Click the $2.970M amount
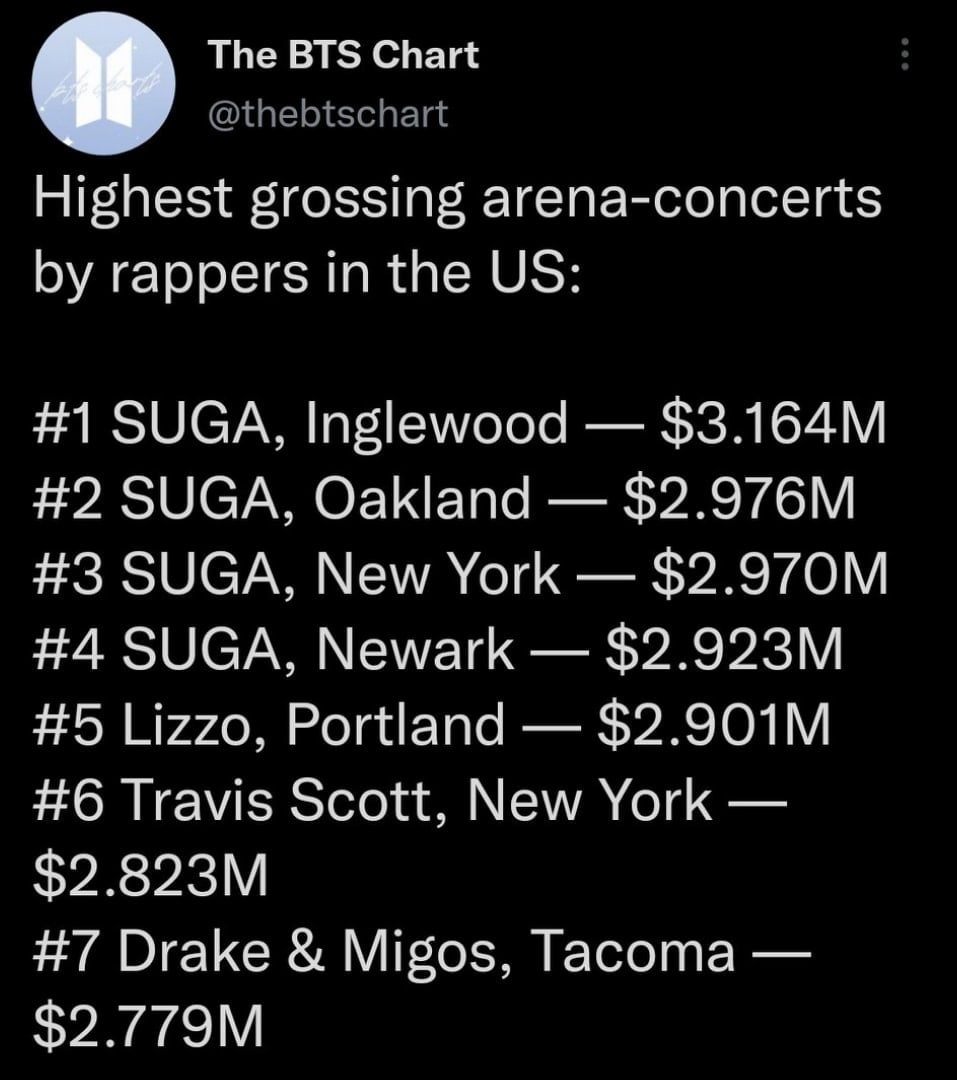 pos(768,576)
